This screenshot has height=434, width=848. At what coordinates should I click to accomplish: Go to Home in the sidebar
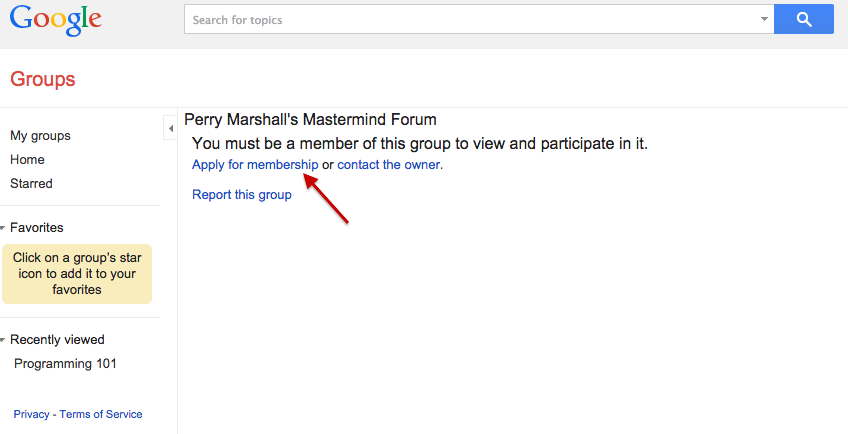point(27,160)
